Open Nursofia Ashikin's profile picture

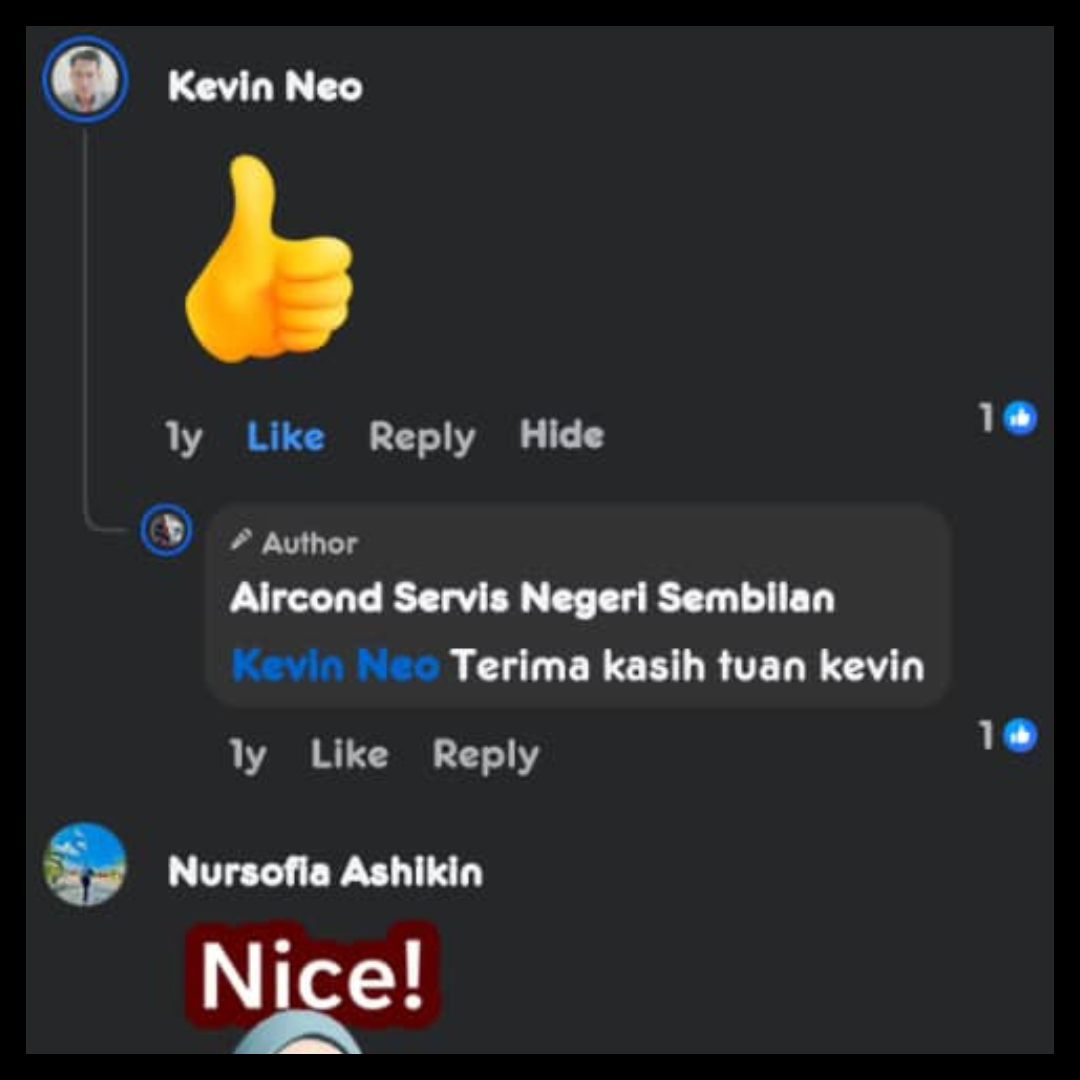[x=85, y=864]
